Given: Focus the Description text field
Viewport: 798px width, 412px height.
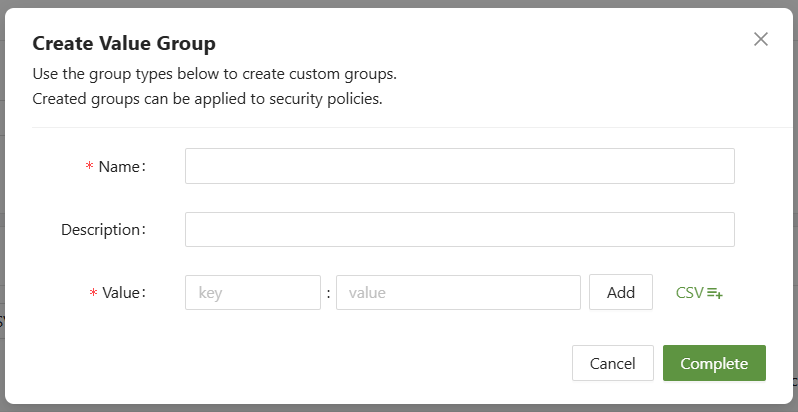Looking at the screenshot, I should coord(459,229).
